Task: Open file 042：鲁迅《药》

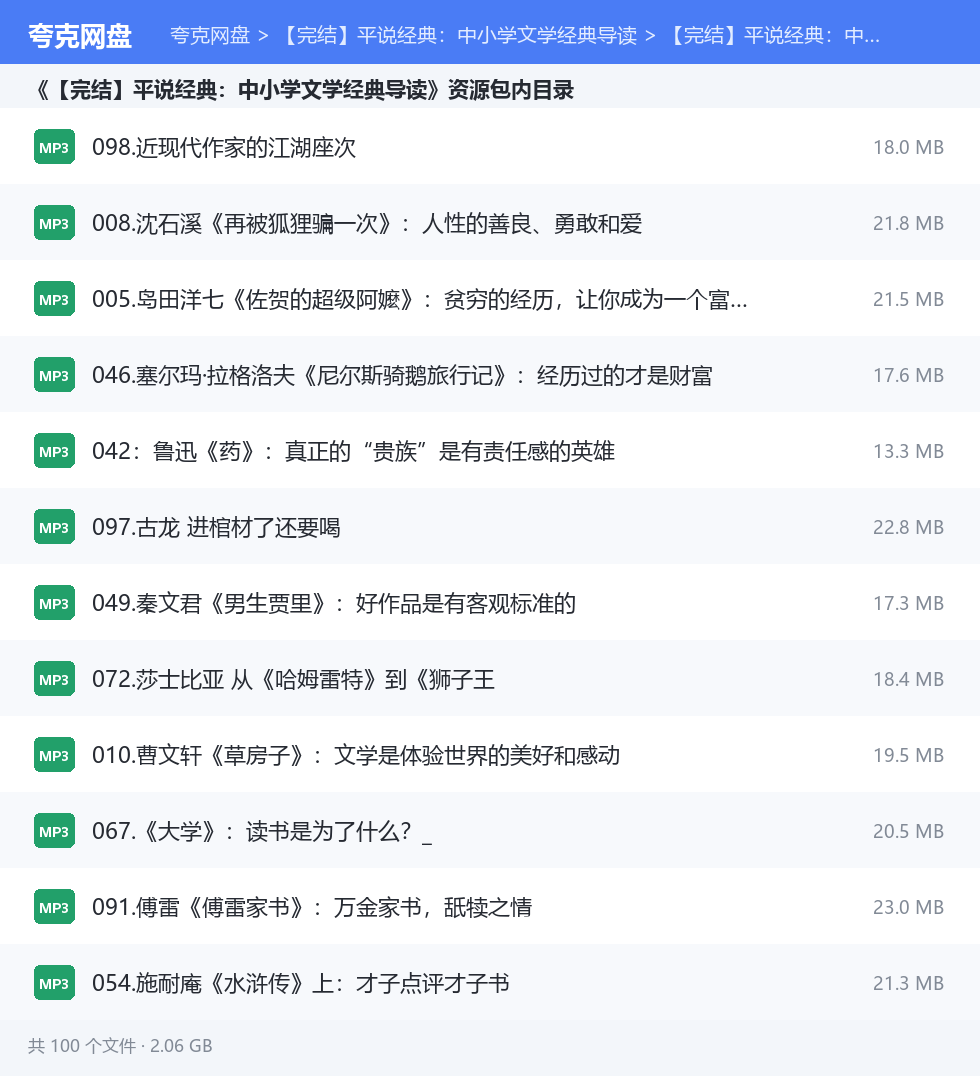Action: click(353, 451)
